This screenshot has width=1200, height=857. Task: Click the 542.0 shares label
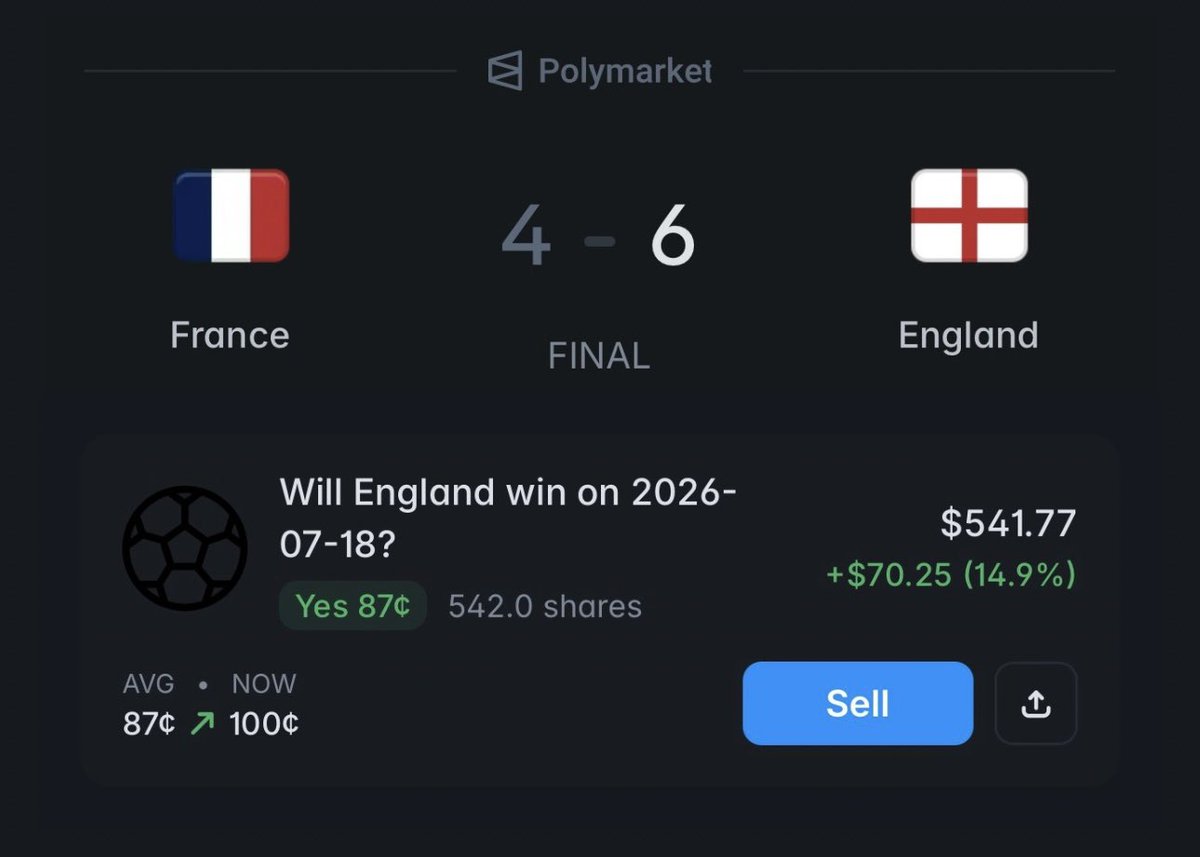545,606
